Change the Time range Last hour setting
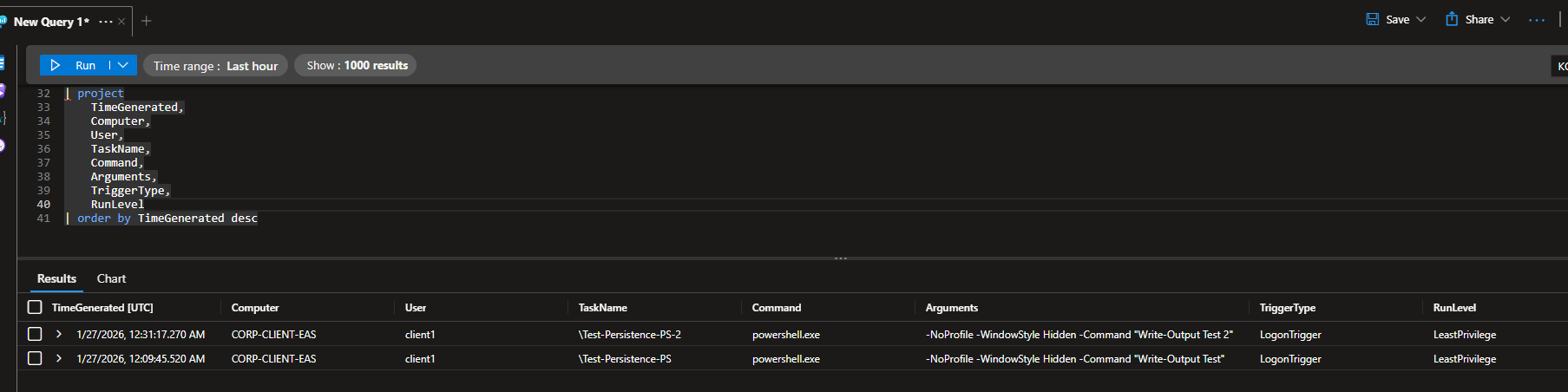 tap(215, 66)
